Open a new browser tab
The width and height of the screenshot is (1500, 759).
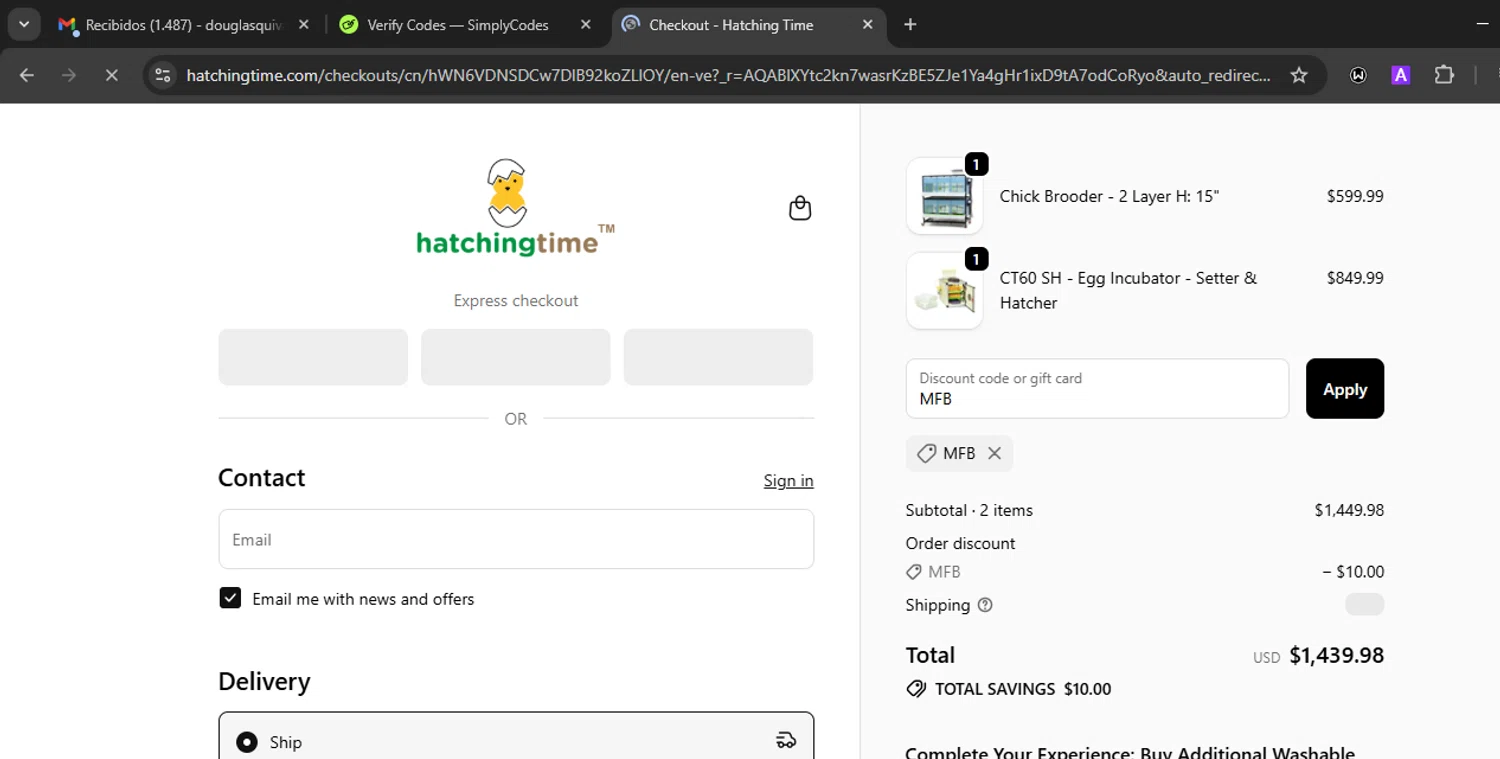(x=910, y=25)
